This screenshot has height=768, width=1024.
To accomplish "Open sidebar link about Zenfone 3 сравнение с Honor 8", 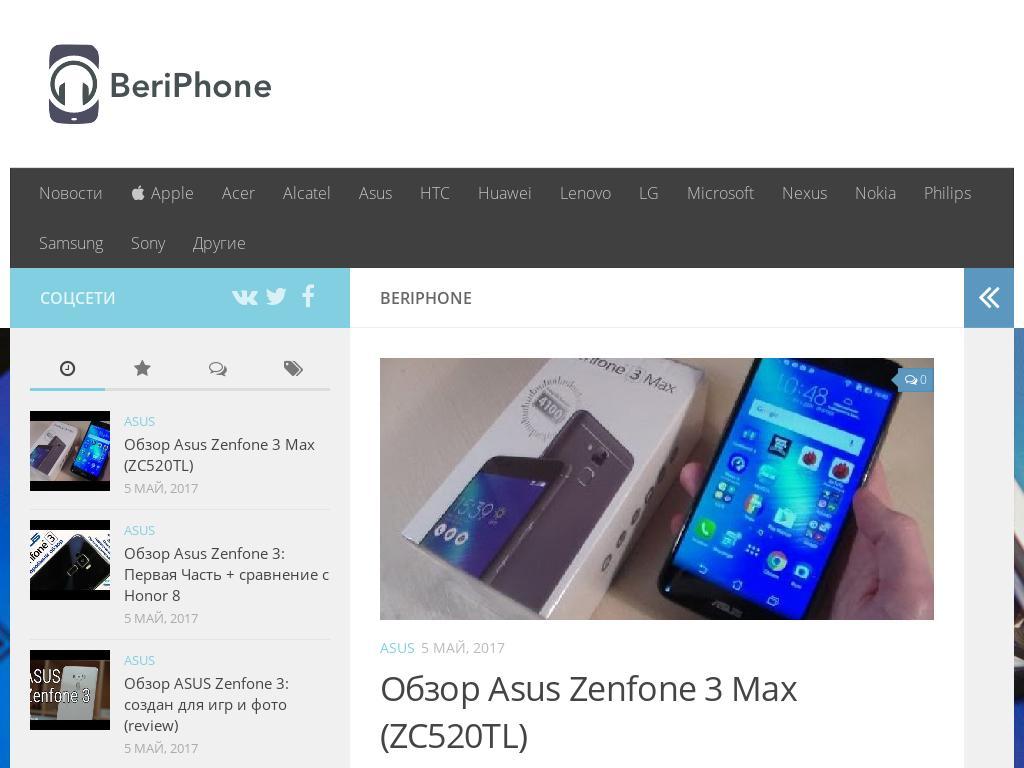I will (x=227, y=574).
